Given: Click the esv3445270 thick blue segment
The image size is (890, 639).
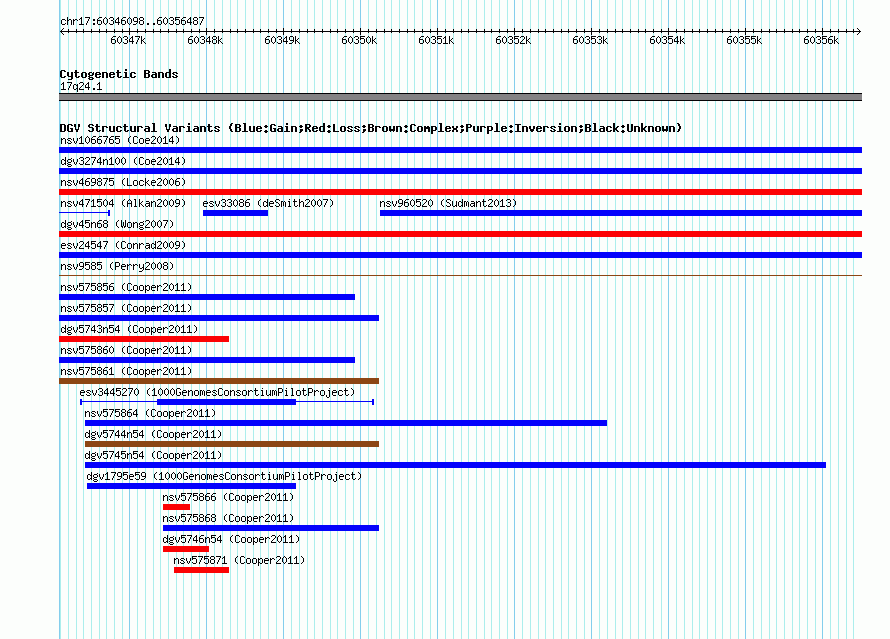Looking at the screenshot, I should [x=226, y=402].
